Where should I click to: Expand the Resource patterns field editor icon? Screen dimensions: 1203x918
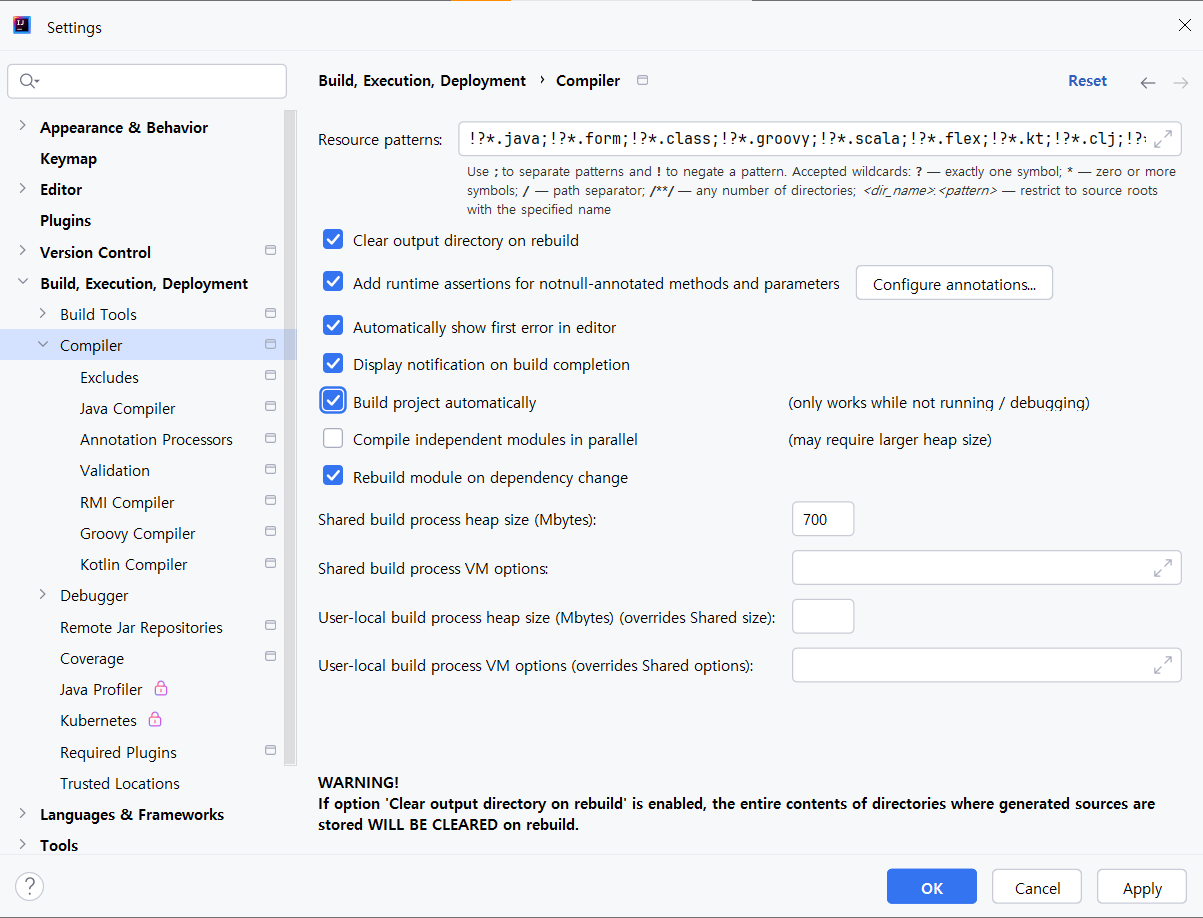[1163, 139]
